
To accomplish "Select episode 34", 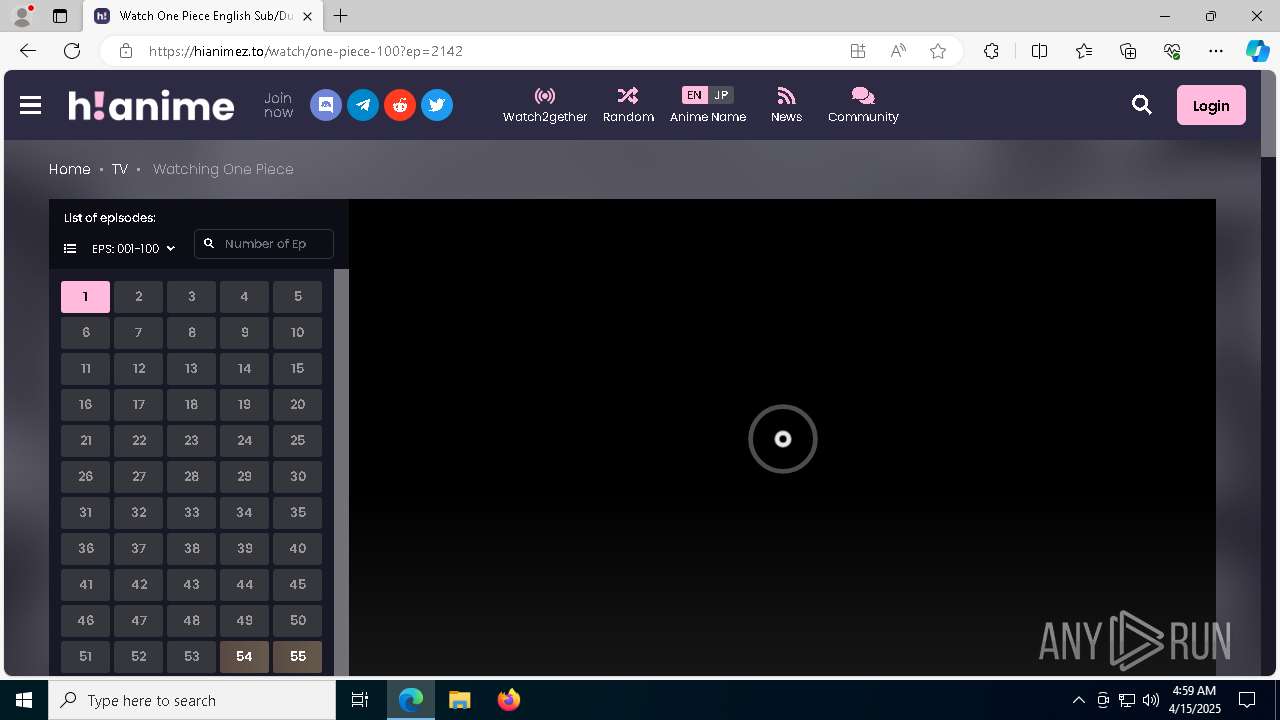I will 244,513.
